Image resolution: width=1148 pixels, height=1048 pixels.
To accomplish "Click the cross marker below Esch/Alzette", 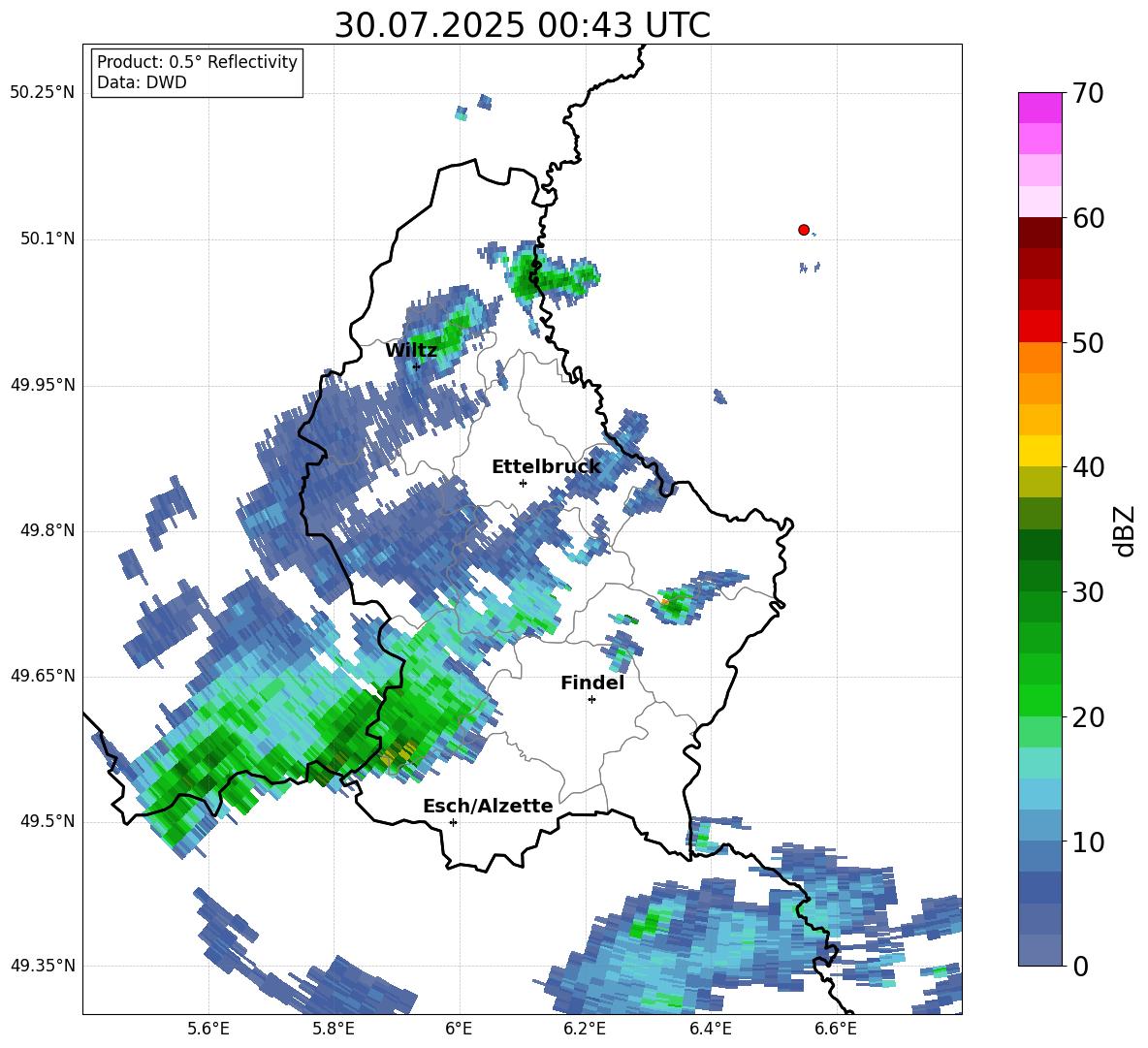I will tap(453, 822).
